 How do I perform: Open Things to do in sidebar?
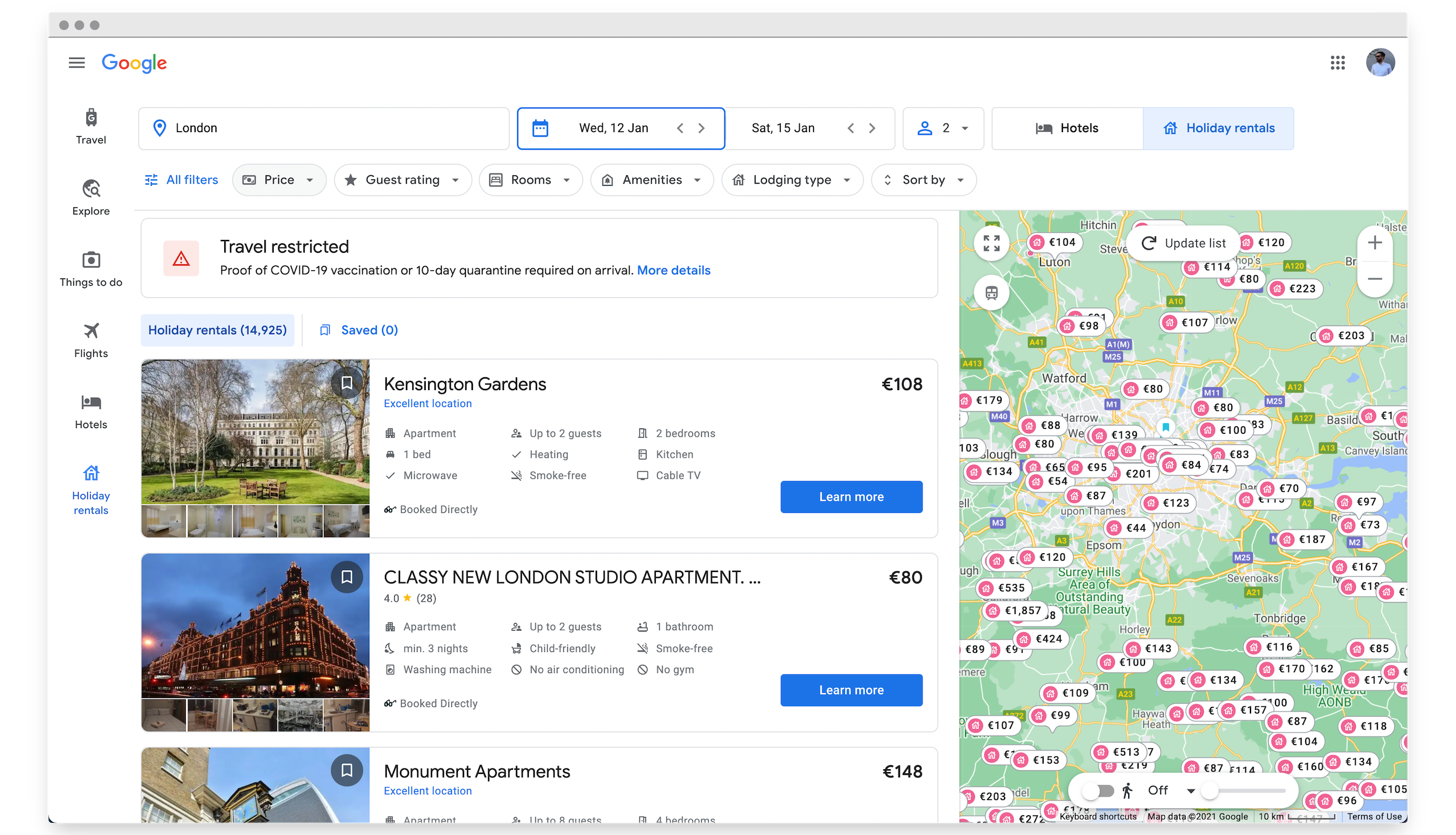(x=91, y=269)
